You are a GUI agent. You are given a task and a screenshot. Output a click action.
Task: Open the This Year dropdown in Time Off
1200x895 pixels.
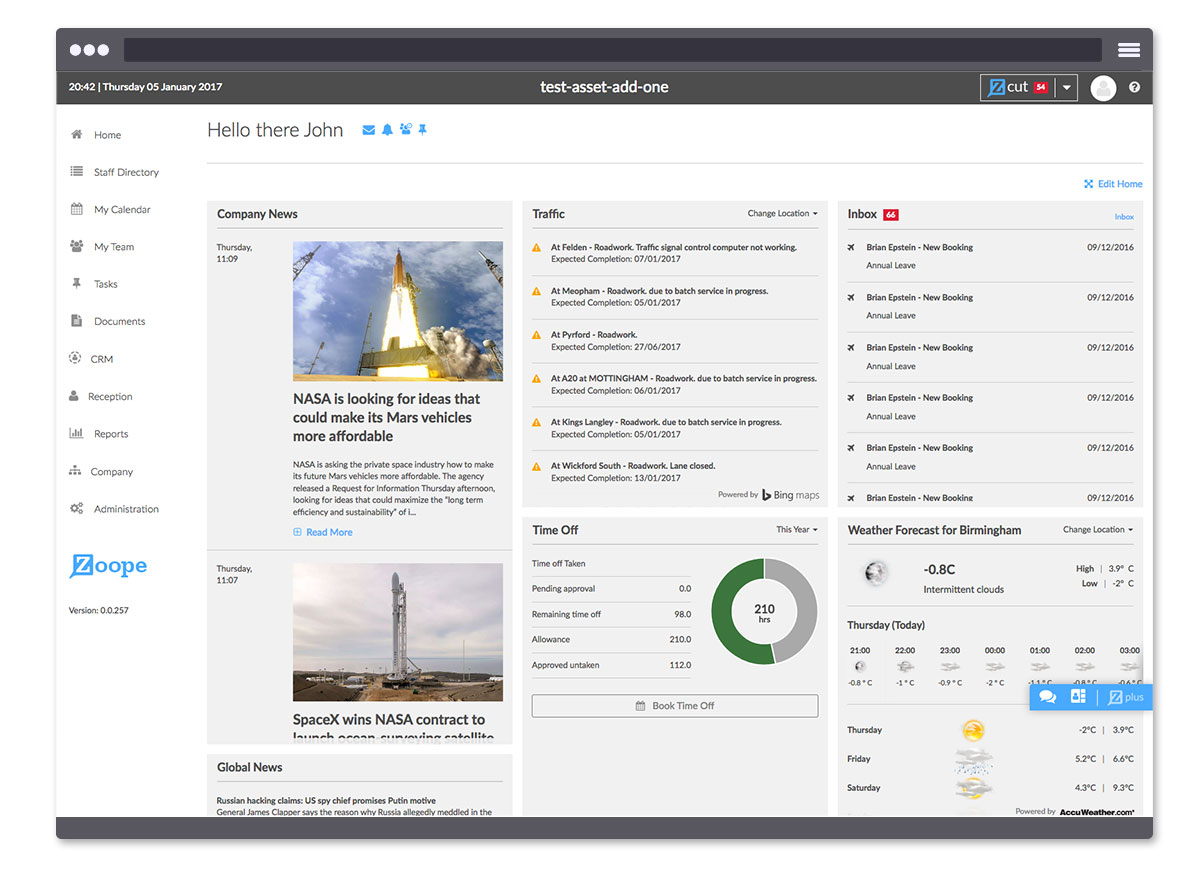pos(796,530)
